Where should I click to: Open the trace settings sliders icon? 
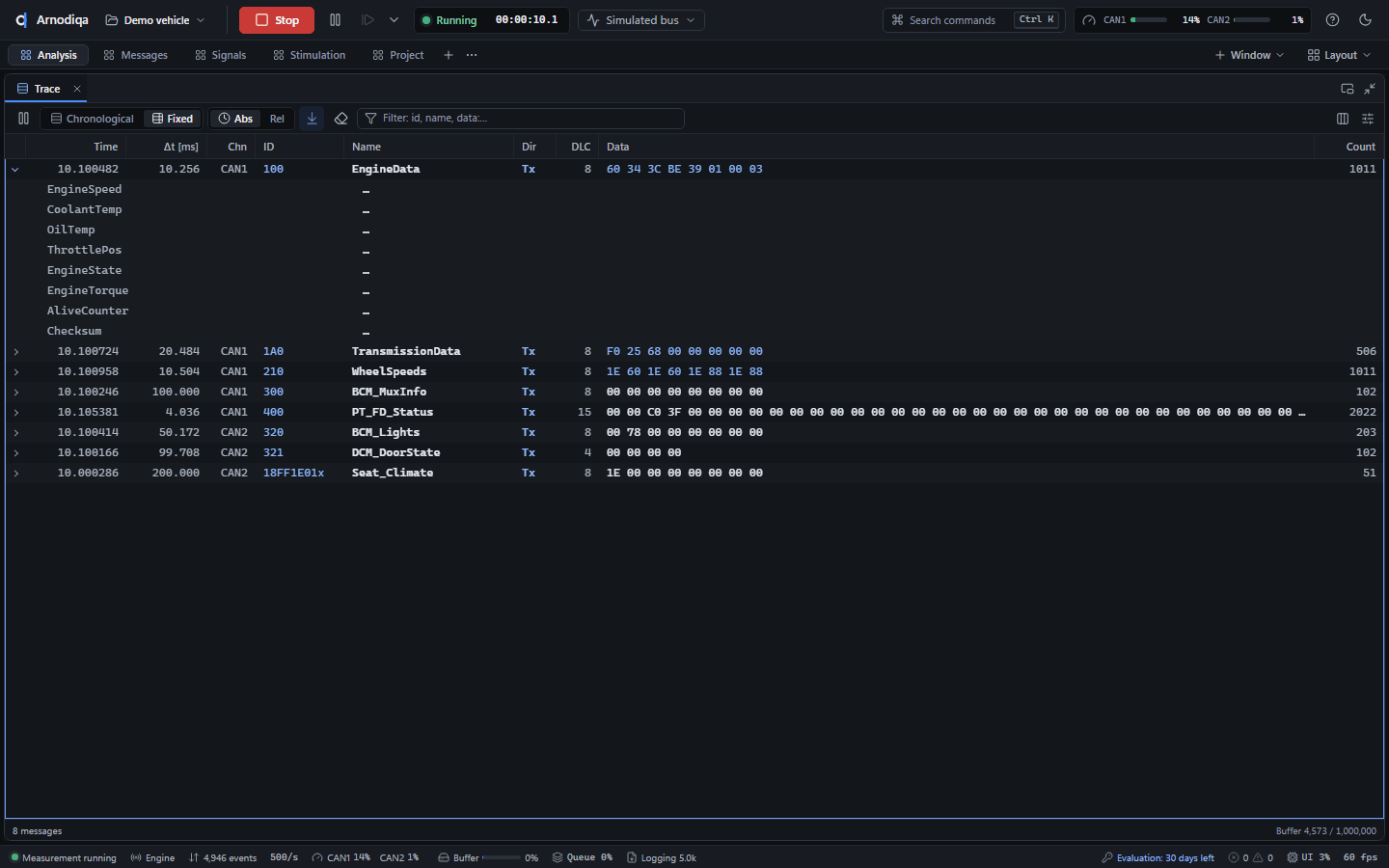[1368, 119]
